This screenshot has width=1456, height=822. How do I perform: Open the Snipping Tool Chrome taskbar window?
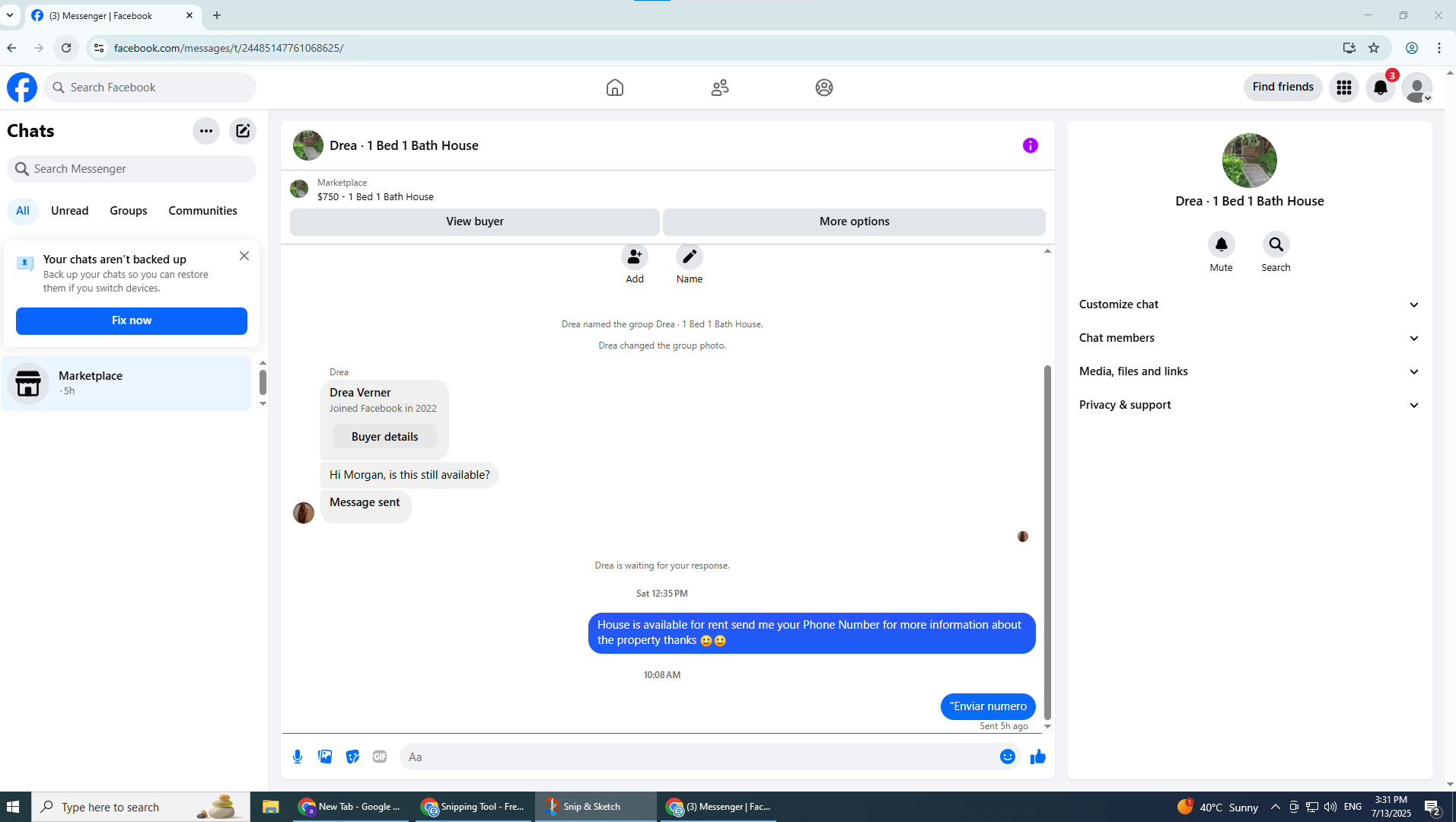click(473, 807)
